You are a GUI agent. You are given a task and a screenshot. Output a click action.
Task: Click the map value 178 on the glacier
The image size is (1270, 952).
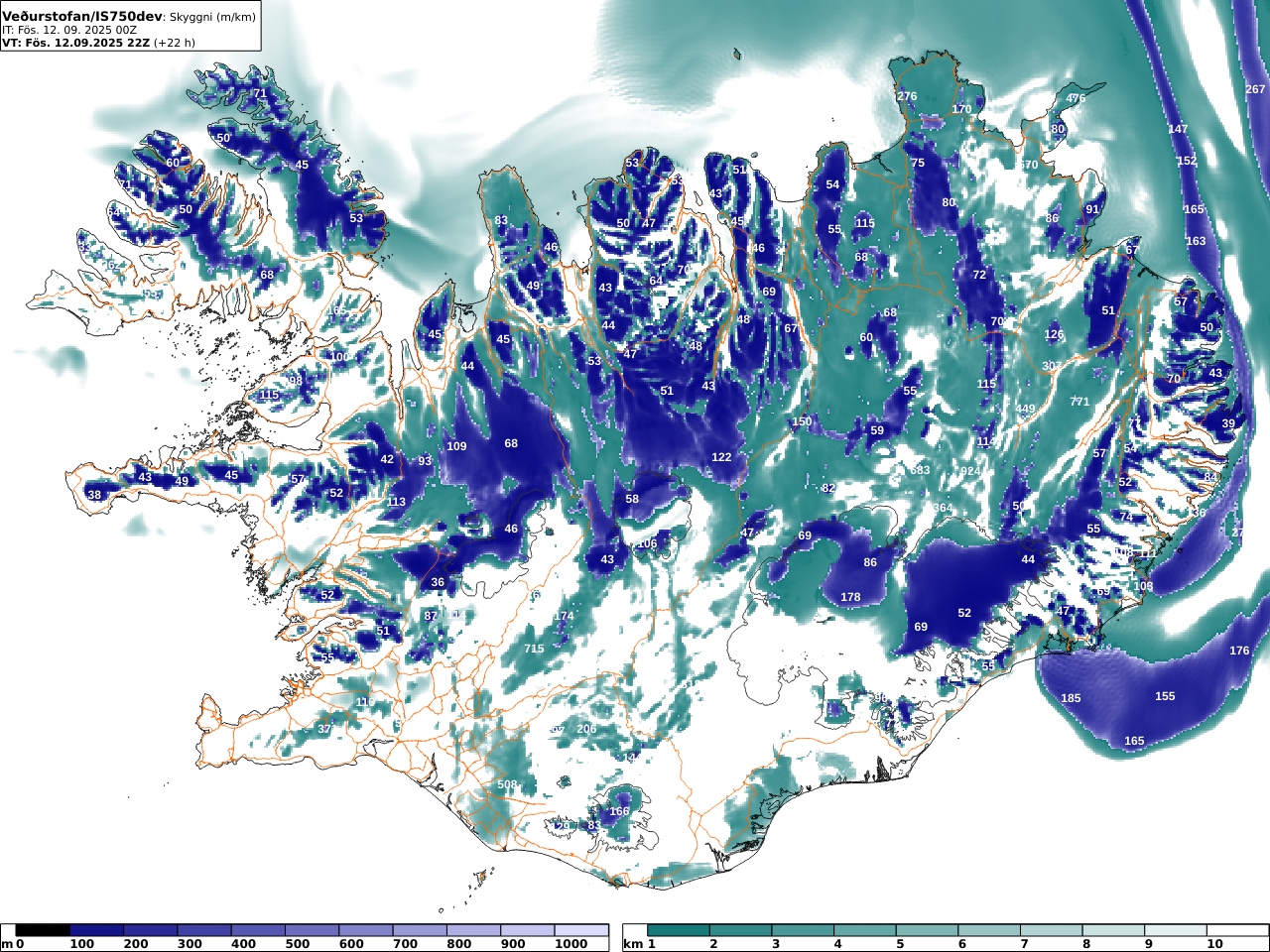(850, 597)
